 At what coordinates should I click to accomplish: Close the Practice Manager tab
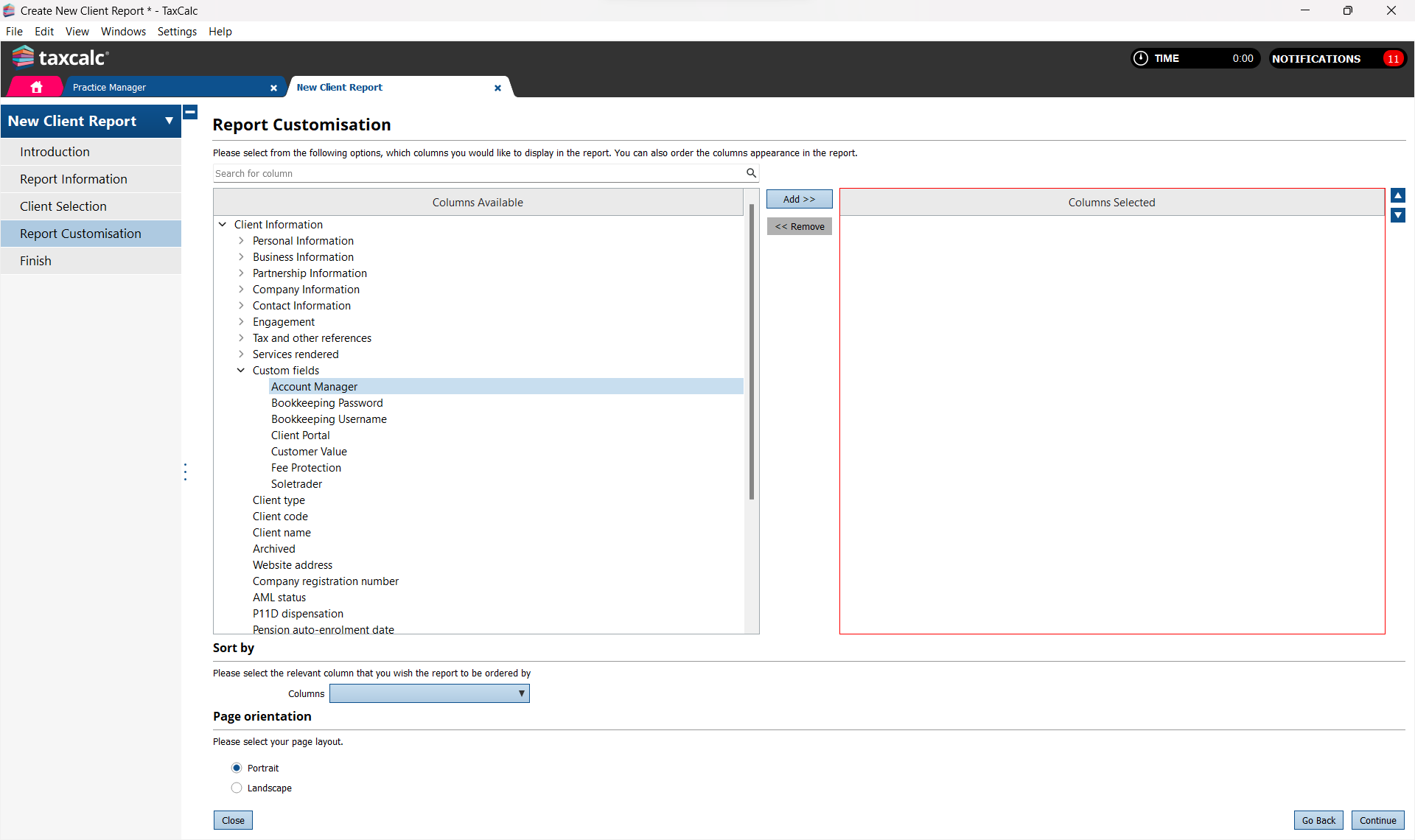(x=273, y=88)
